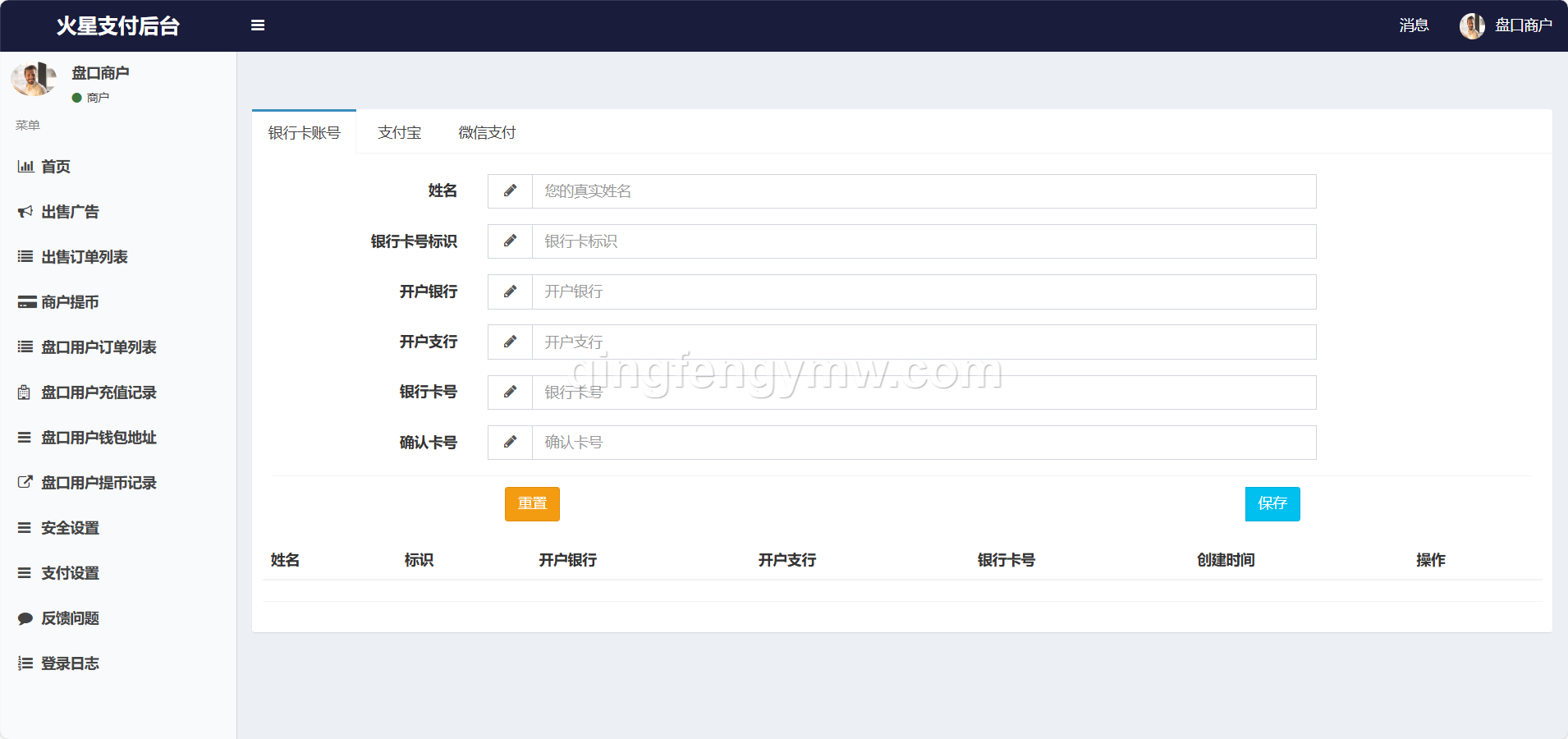
Task: Click the megaphone icon next to 出售广告
Action: [x=25, y=212]
